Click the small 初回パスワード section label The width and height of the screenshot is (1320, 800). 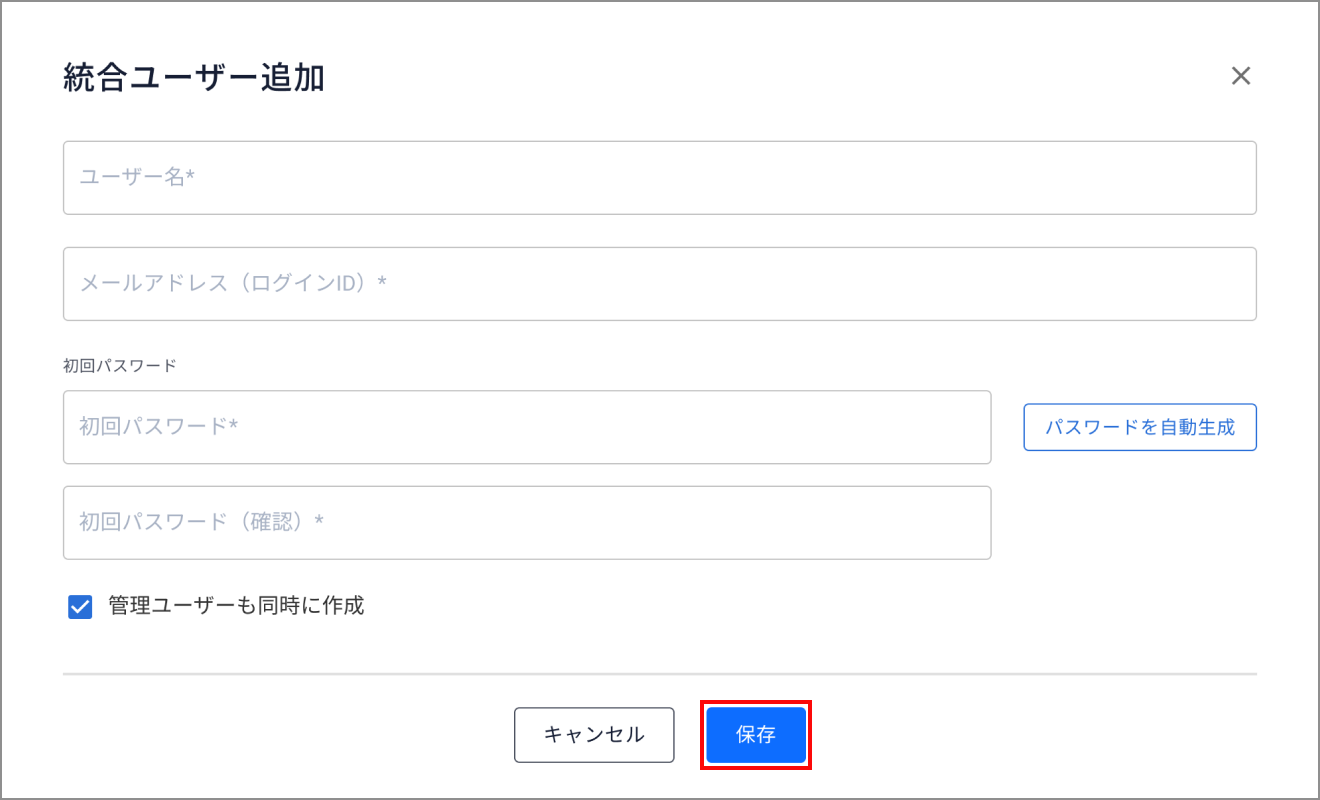pyautogui.click(x=120, y=366)
